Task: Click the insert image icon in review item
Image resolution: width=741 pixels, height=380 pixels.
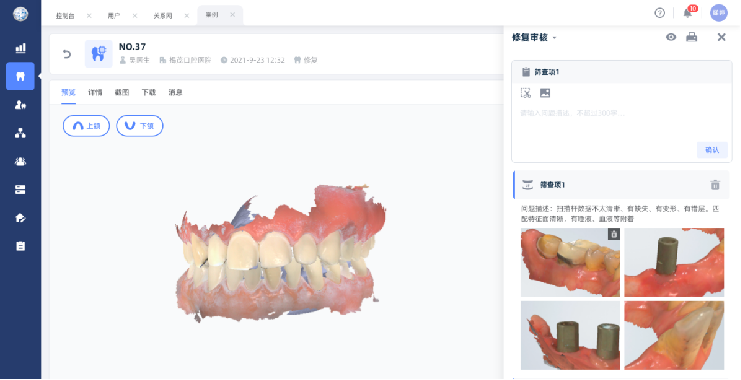Action: coord(545,93)
